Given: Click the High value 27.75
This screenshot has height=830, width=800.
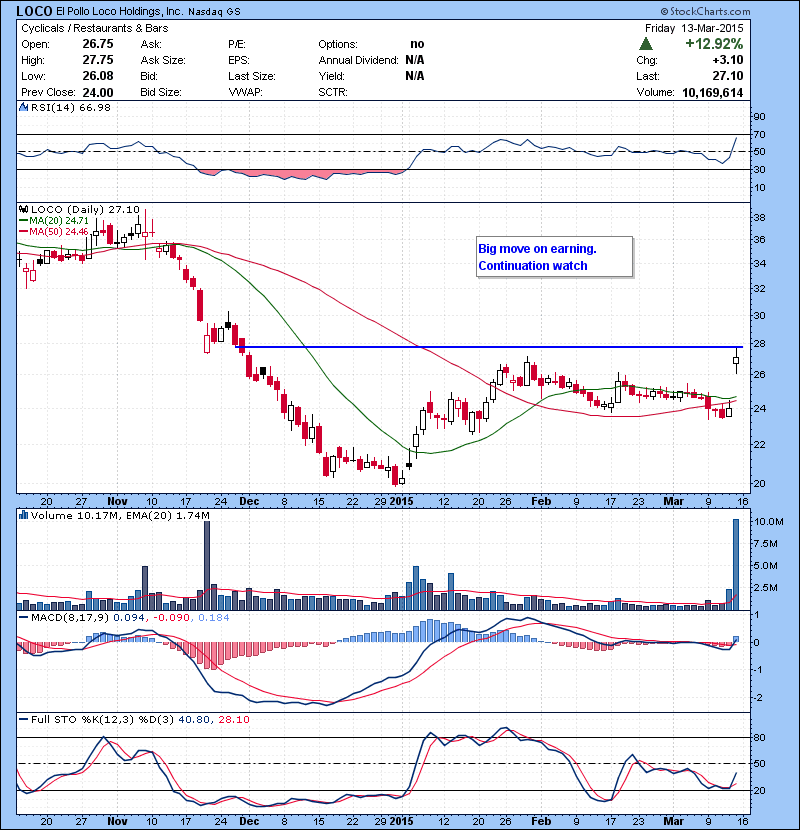Looking at the screenshot, I should pyautogui.click(x=98, y=60).
